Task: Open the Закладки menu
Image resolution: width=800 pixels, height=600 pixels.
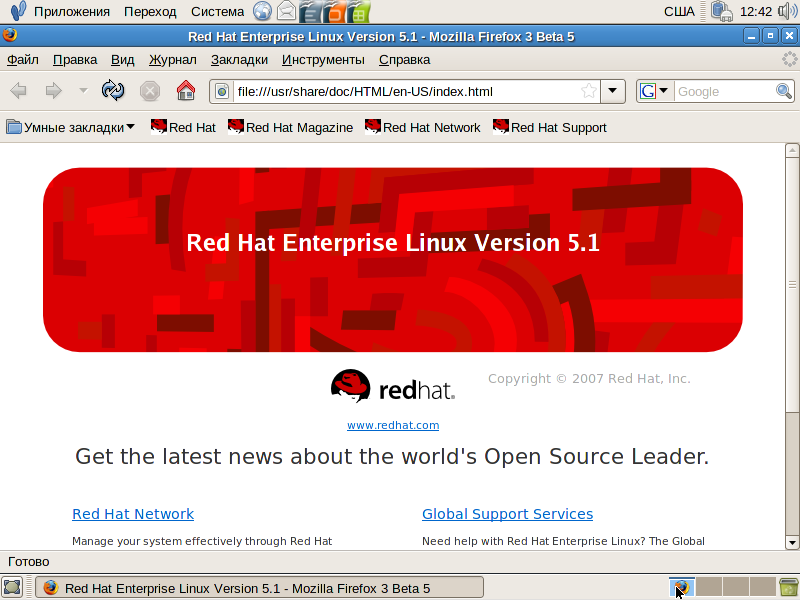Action: tap(239, 60)
